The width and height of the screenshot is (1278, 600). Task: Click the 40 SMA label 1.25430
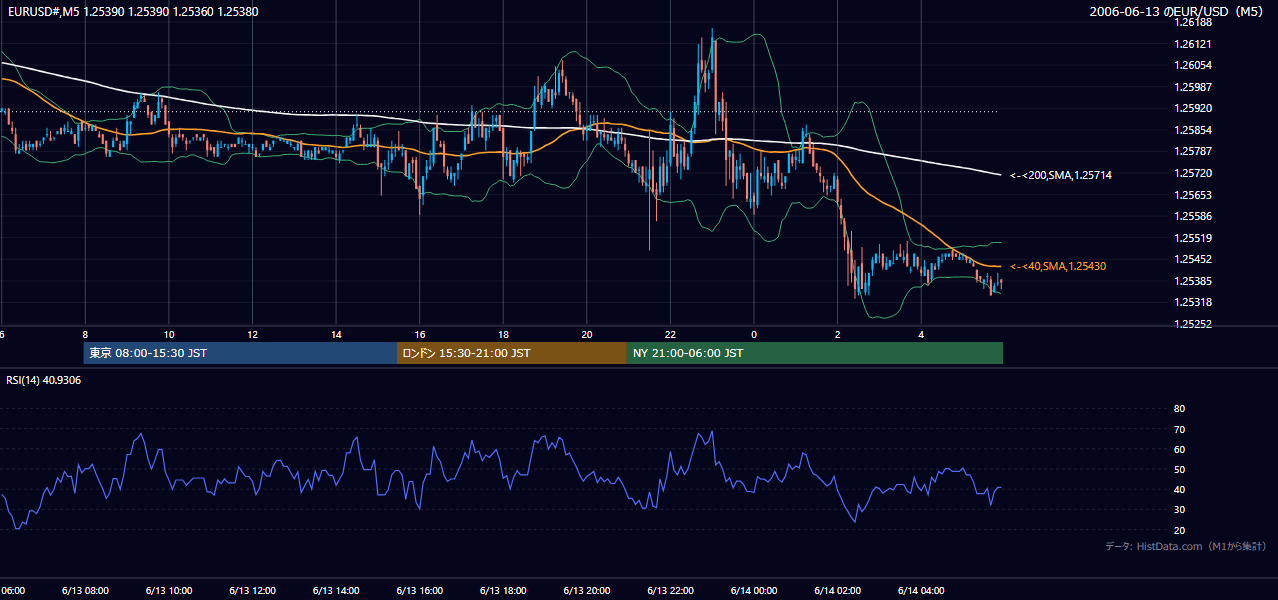click(x=1058, y=266)
